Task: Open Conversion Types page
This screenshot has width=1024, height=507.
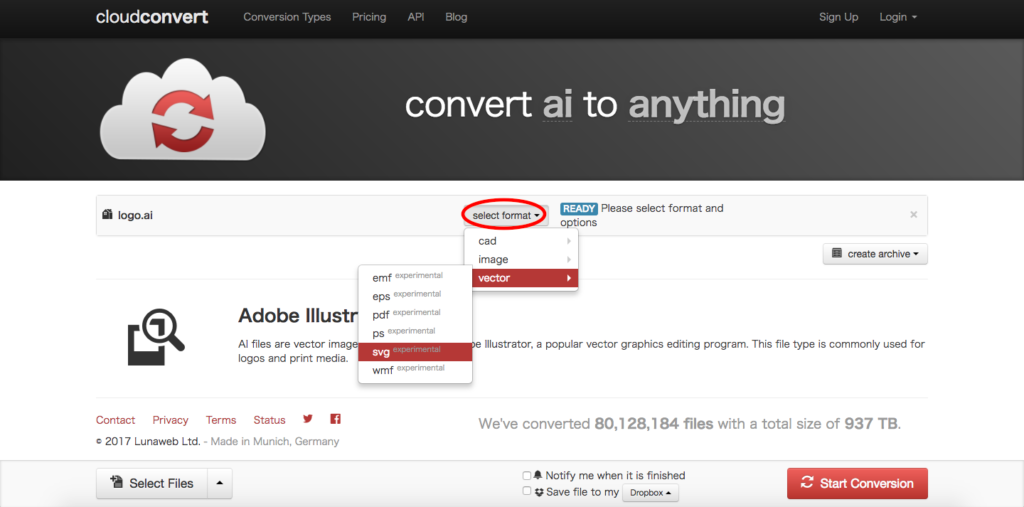Action: pyautogui.click(x=287, y=17)
